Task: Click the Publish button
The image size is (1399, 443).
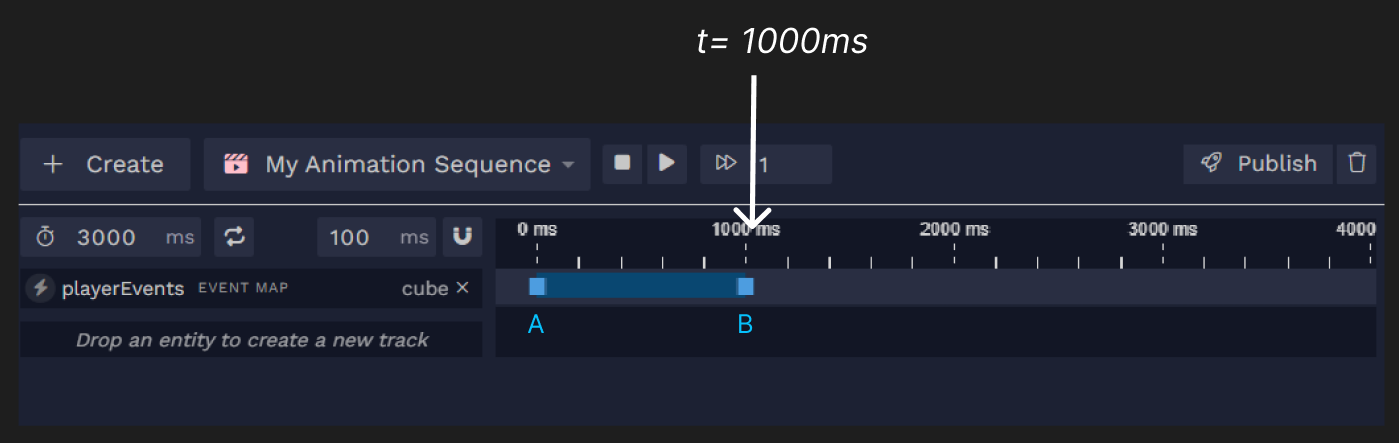Action: 1258,163
